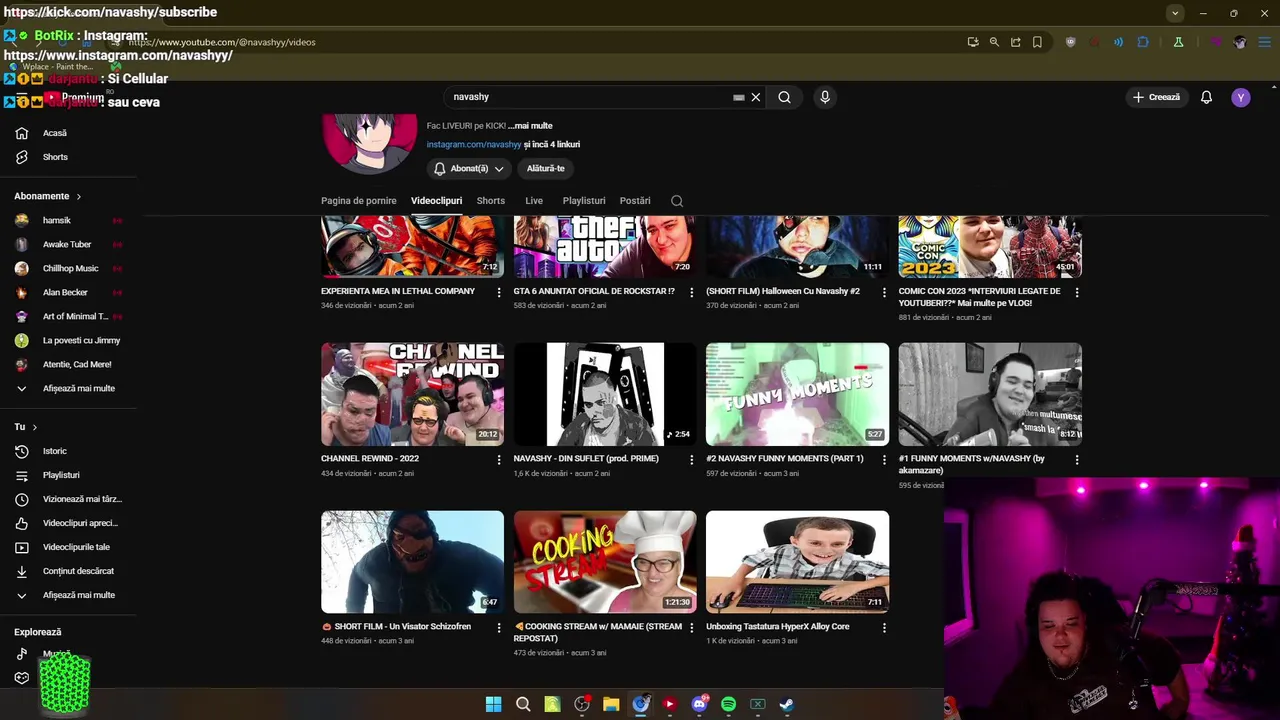This screenshot has height=720, width=1280.
Task: Clear the 'navashy' search text with X
Action: point(756,97)
